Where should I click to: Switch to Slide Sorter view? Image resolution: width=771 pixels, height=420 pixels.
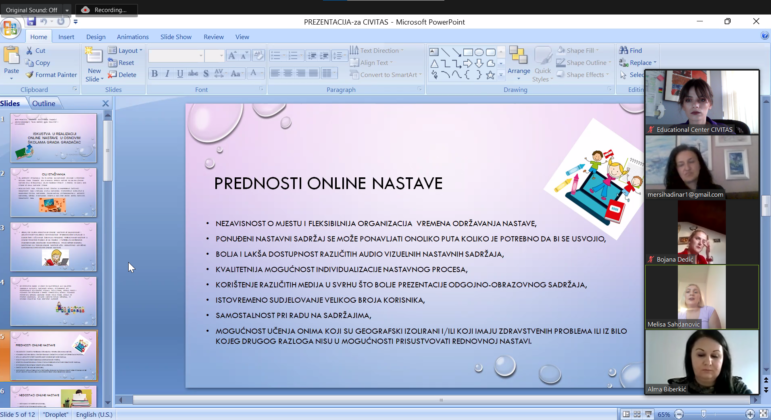[637, 415]
